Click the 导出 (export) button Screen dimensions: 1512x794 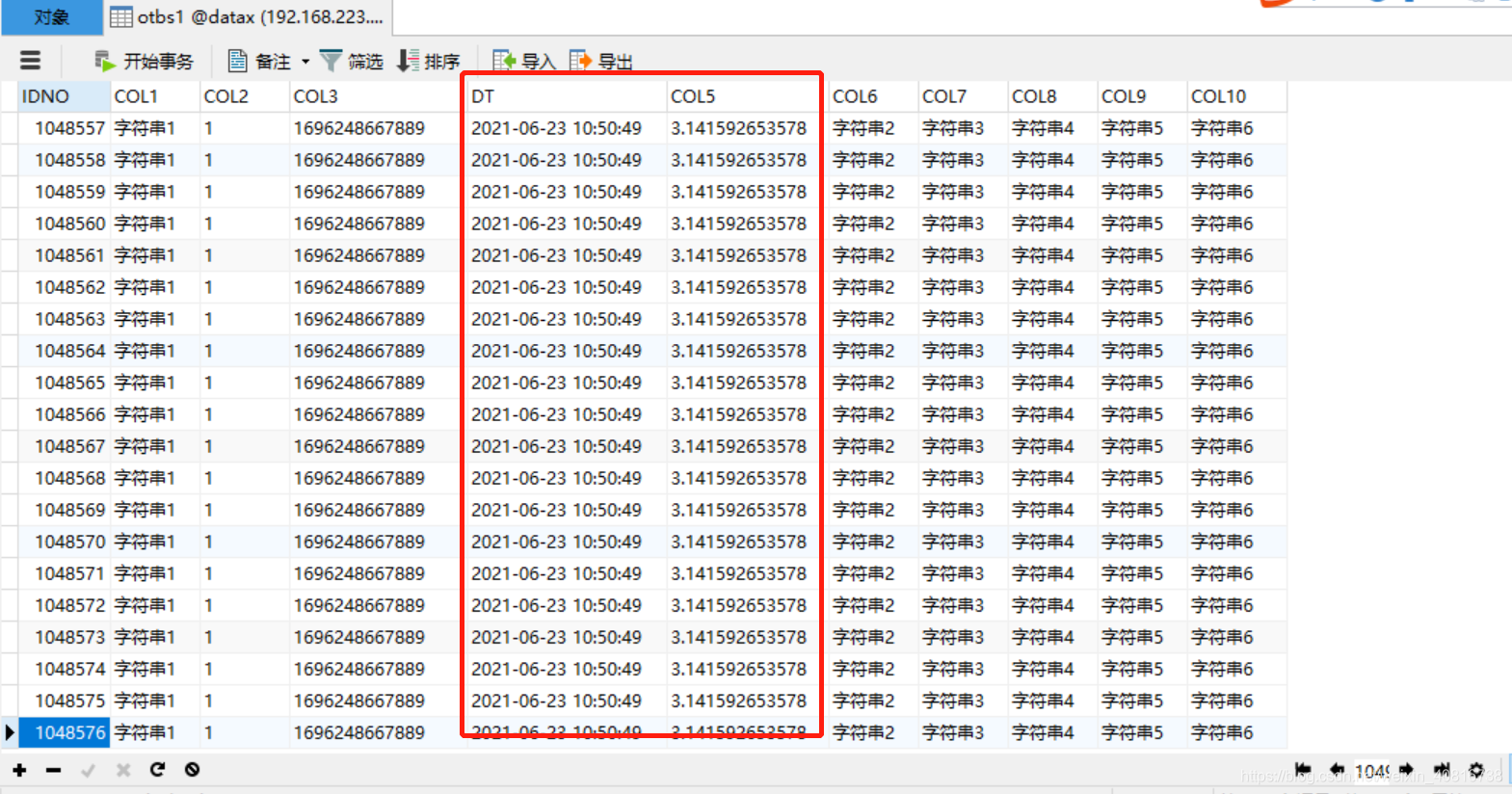601,62
